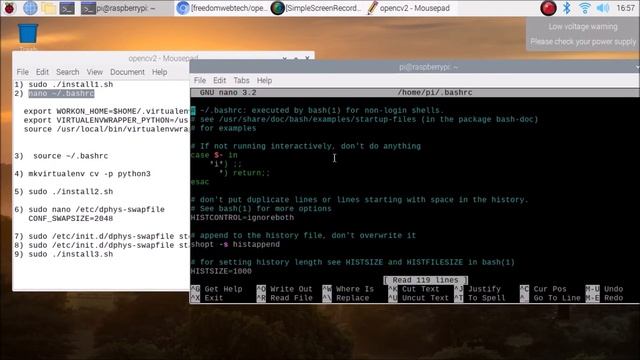Click the pi@raspberrypi terminal title bar
This screenshot has width=640, height=360.
[415, 67]
